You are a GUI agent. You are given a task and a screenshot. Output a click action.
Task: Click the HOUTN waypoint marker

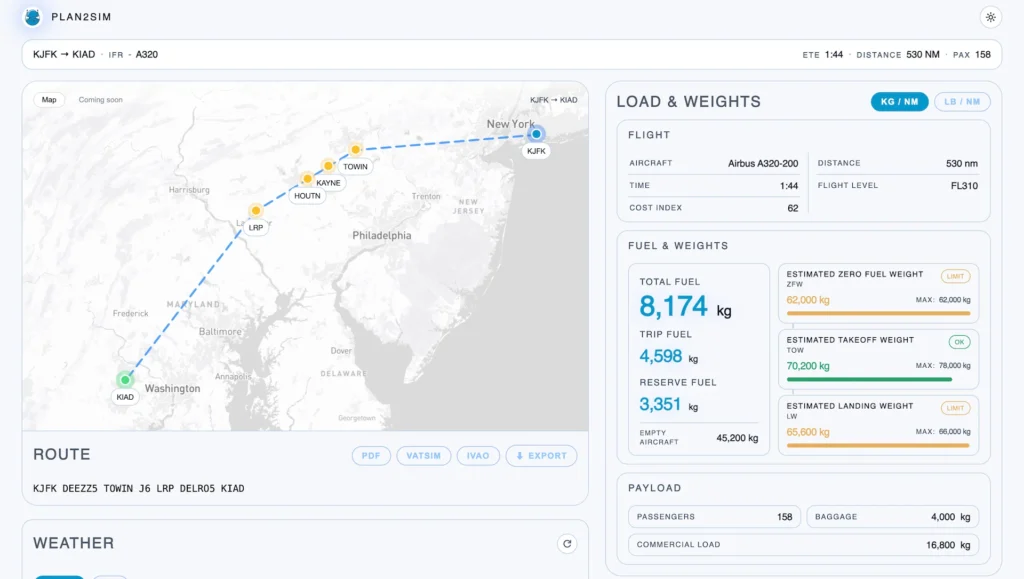[307, 180]
